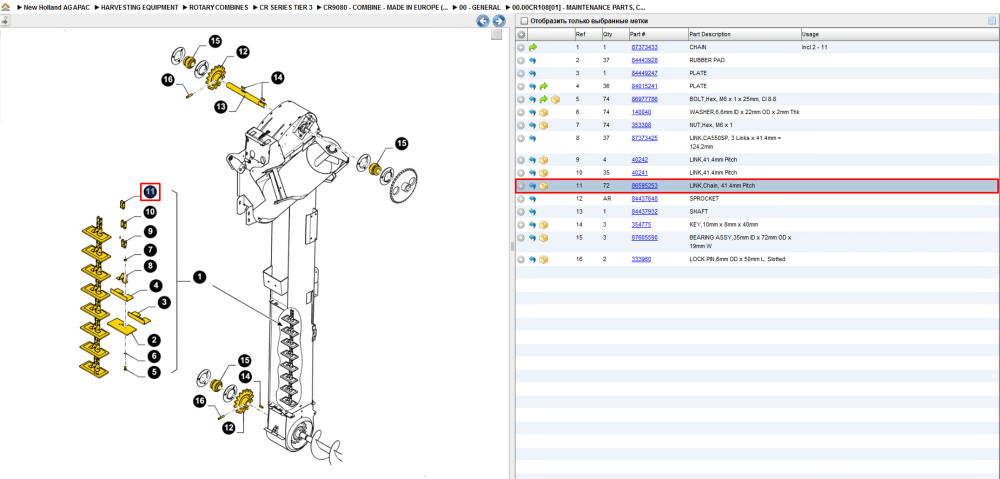Click the round icon in table header

(521, 34)
